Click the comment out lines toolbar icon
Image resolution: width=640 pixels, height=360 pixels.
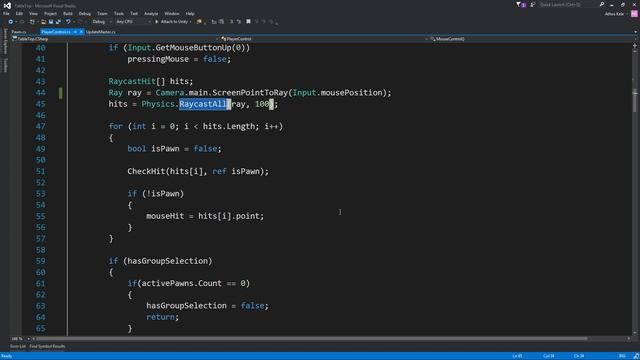[231, 22]
